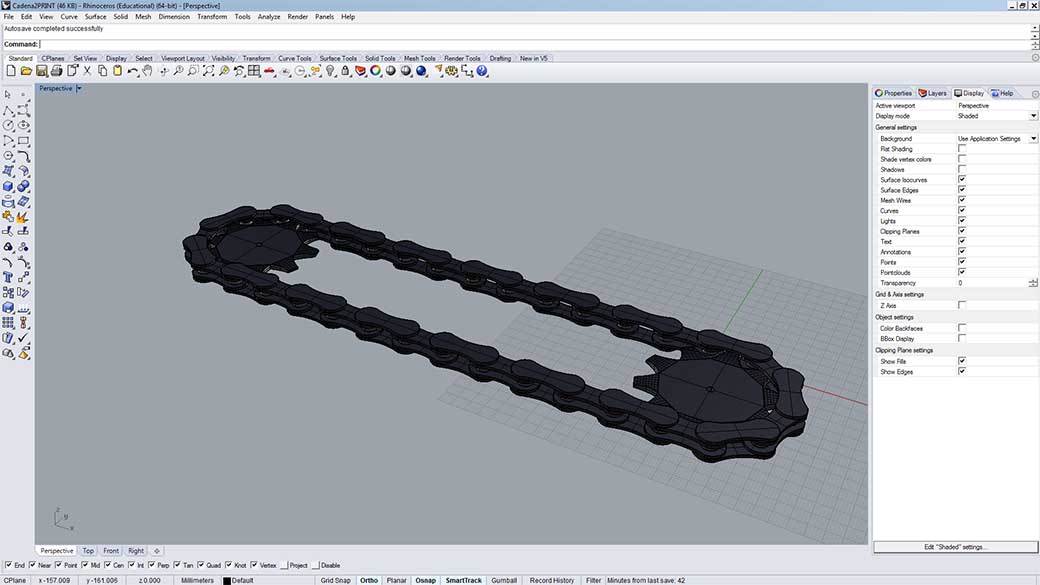
Task: Toggle the End osnap checkbox
Action: click(8, 565)
